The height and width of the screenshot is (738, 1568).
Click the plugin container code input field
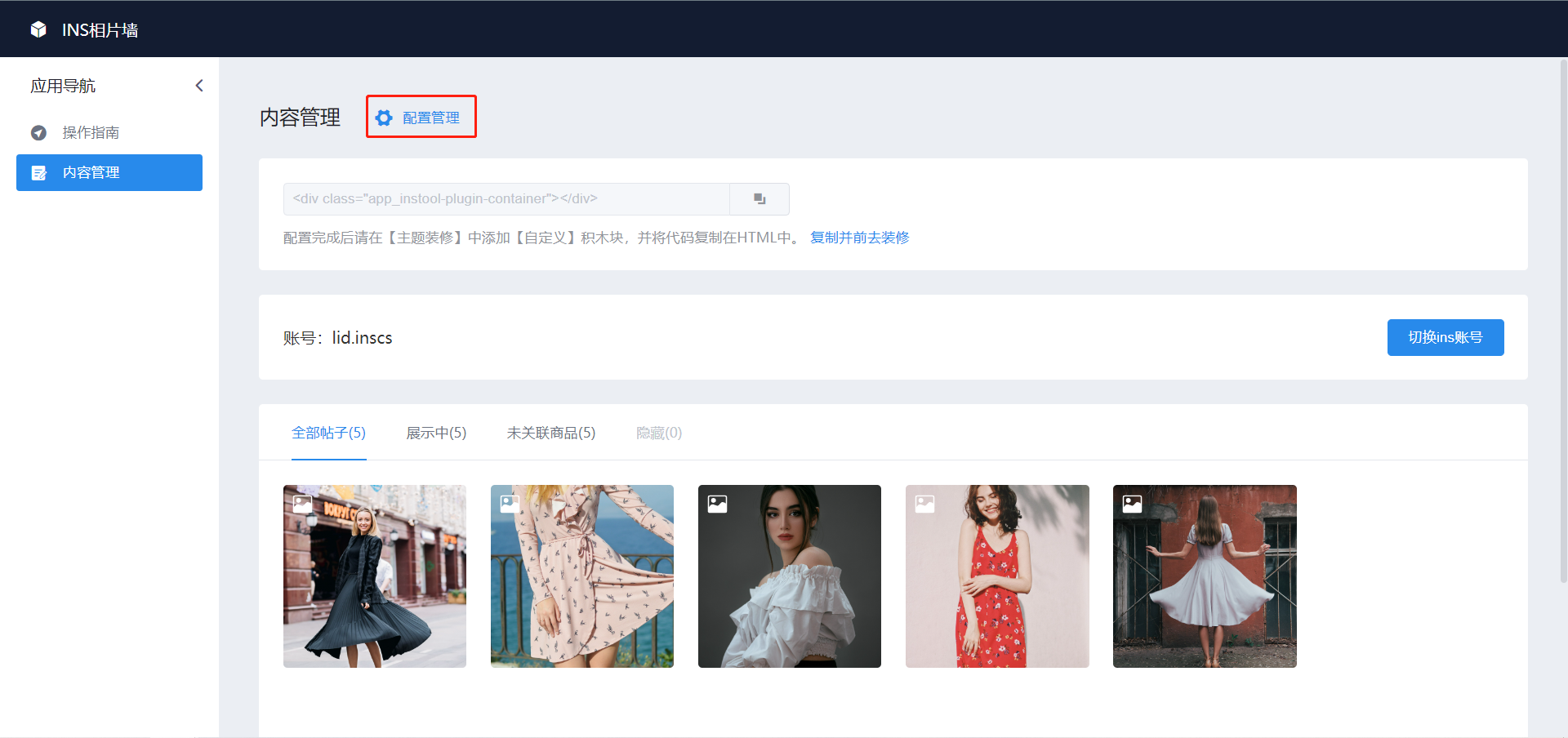[x=506, y=199]
